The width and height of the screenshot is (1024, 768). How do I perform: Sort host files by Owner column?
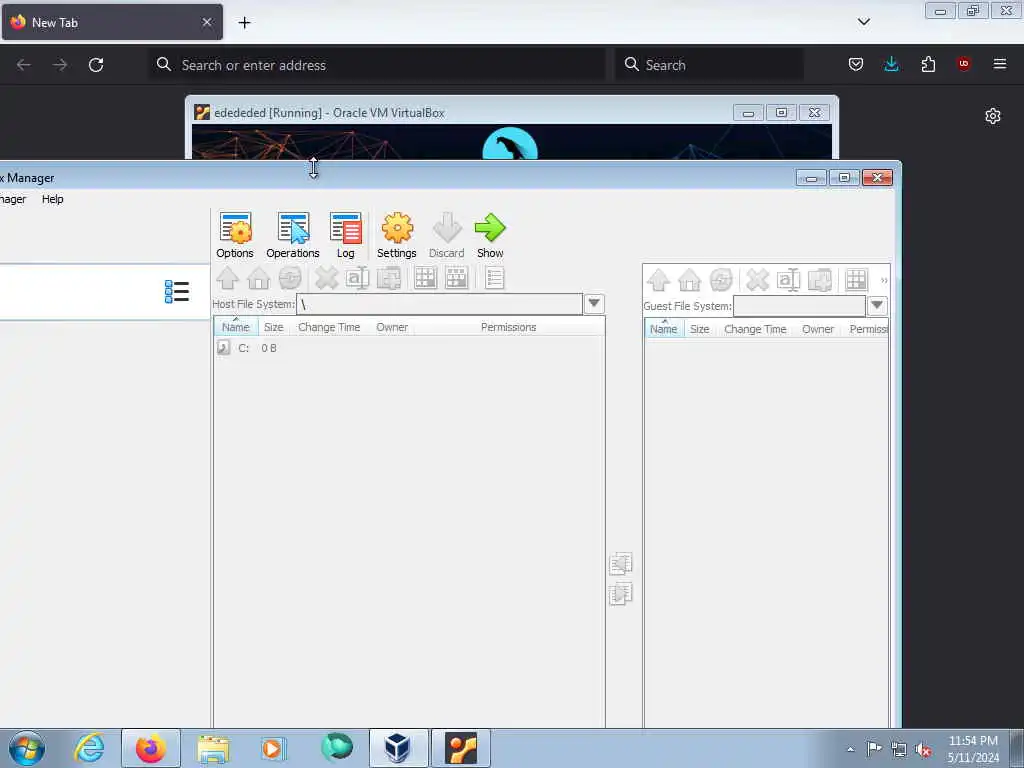point(392,327)
